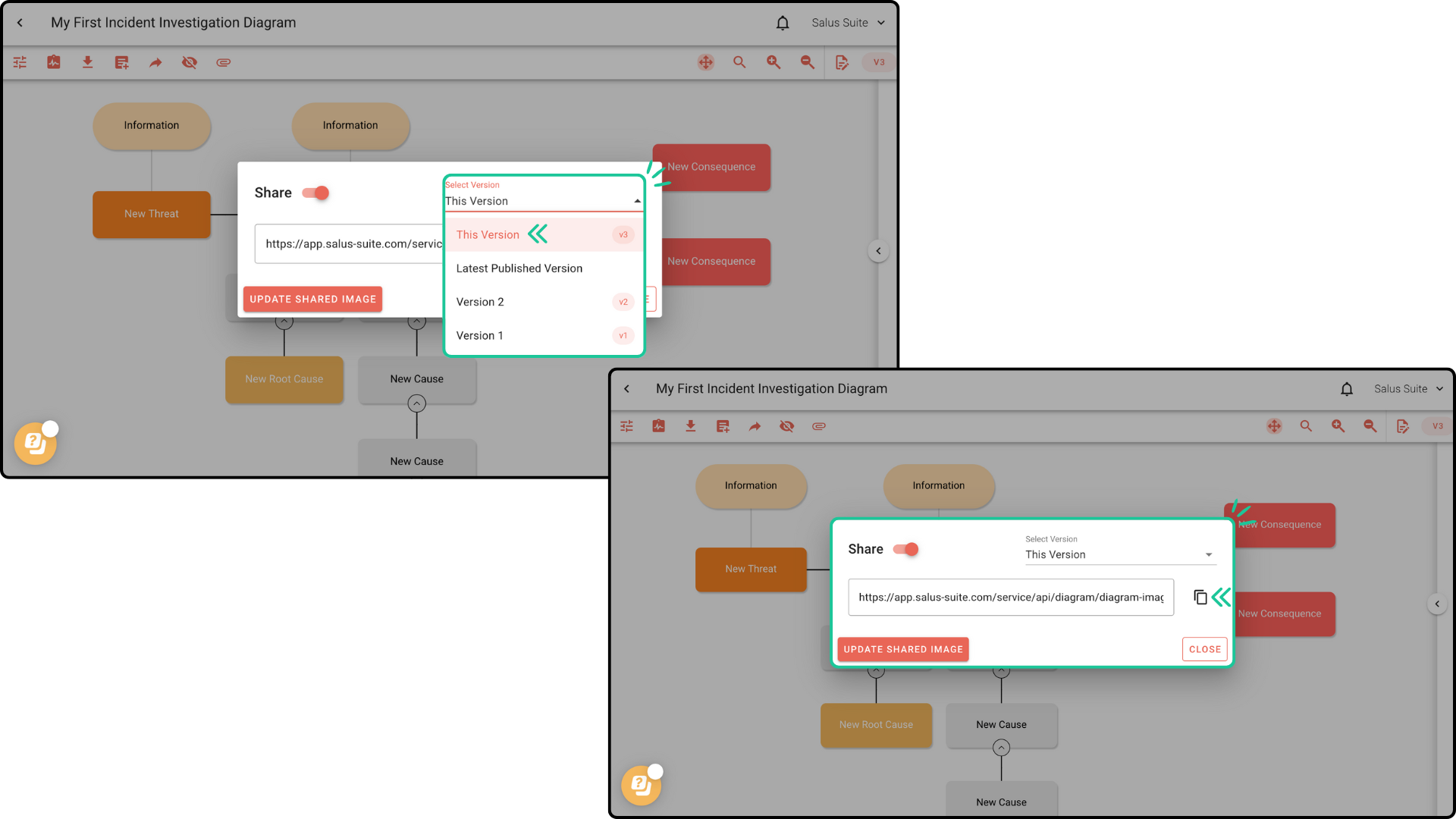Click the share URL field in lower dialog
This screenshot has width=1456, height=819.
[x=1010, y=598]
